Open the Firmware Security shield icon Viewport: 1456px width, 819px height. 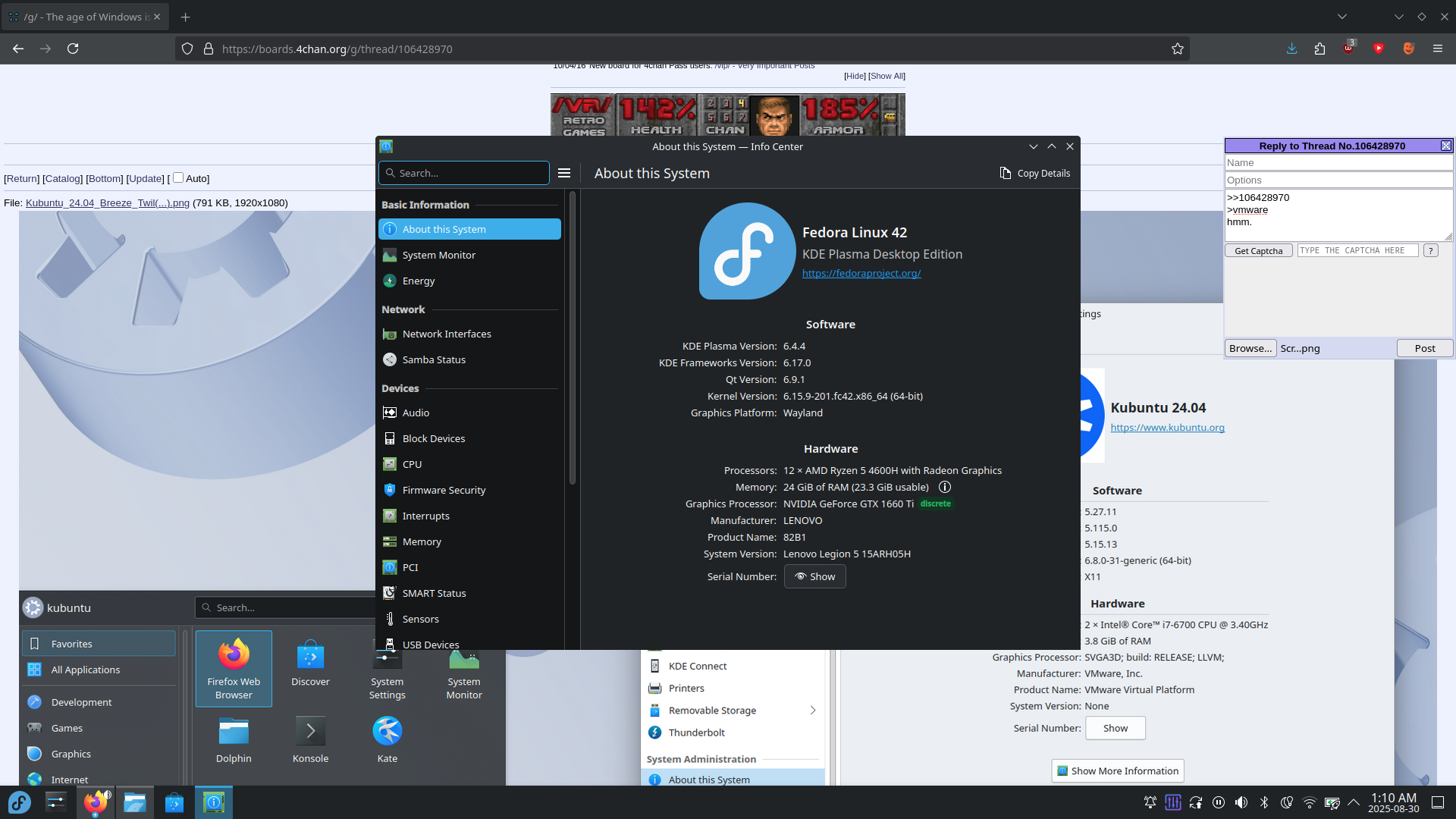coord(389,490)
